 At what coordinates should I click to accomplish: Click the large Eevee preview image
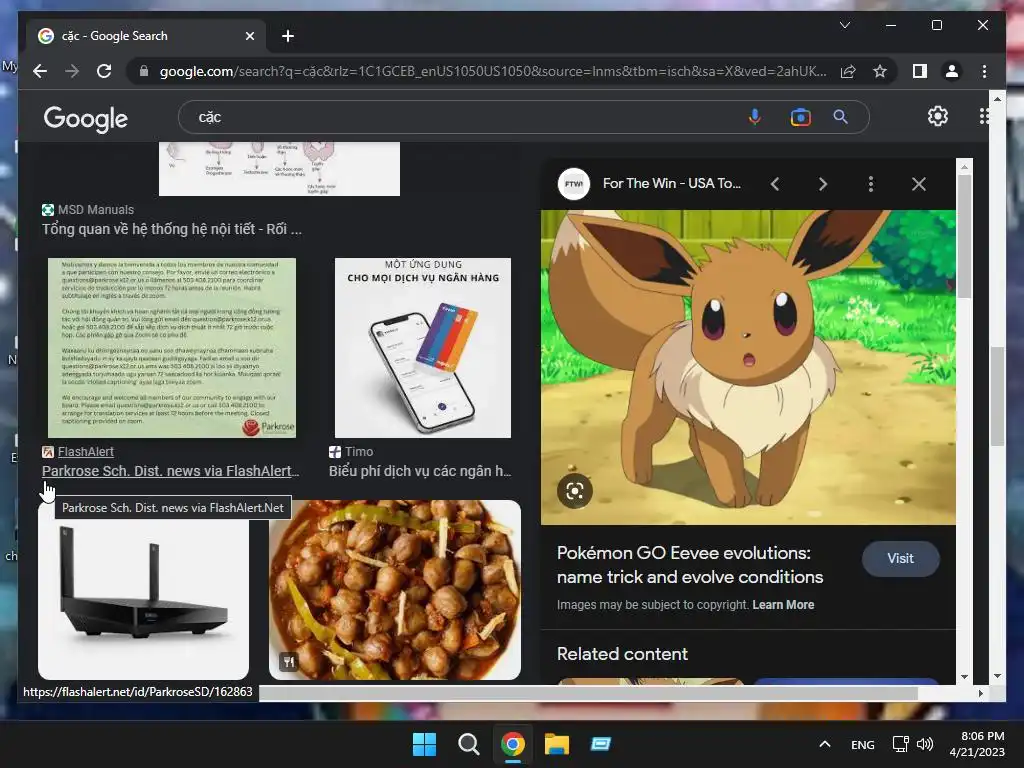[x=748, y=367]
